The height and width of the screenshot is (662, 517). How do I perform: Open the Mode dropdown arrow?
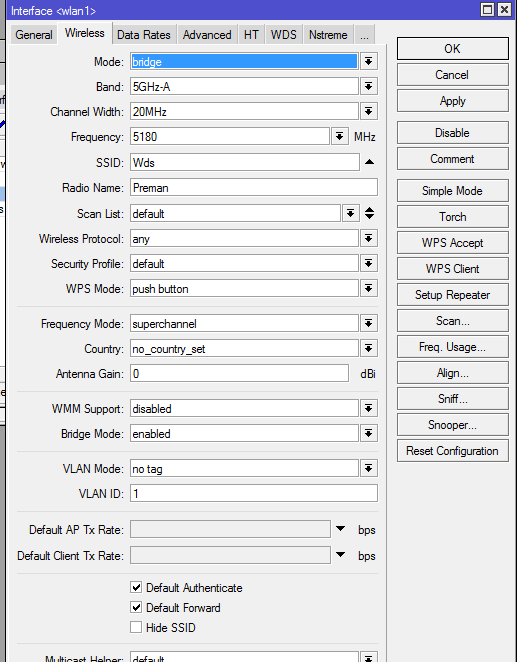click(x=368, y=62)
